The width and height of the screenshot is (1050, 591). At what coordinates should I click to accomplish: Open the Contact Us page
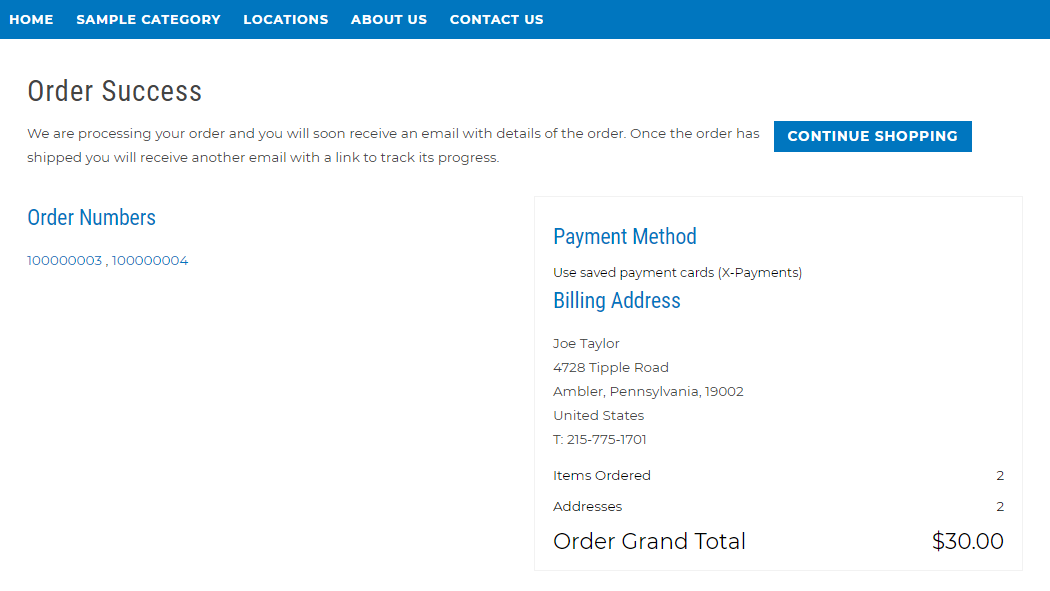496,19
